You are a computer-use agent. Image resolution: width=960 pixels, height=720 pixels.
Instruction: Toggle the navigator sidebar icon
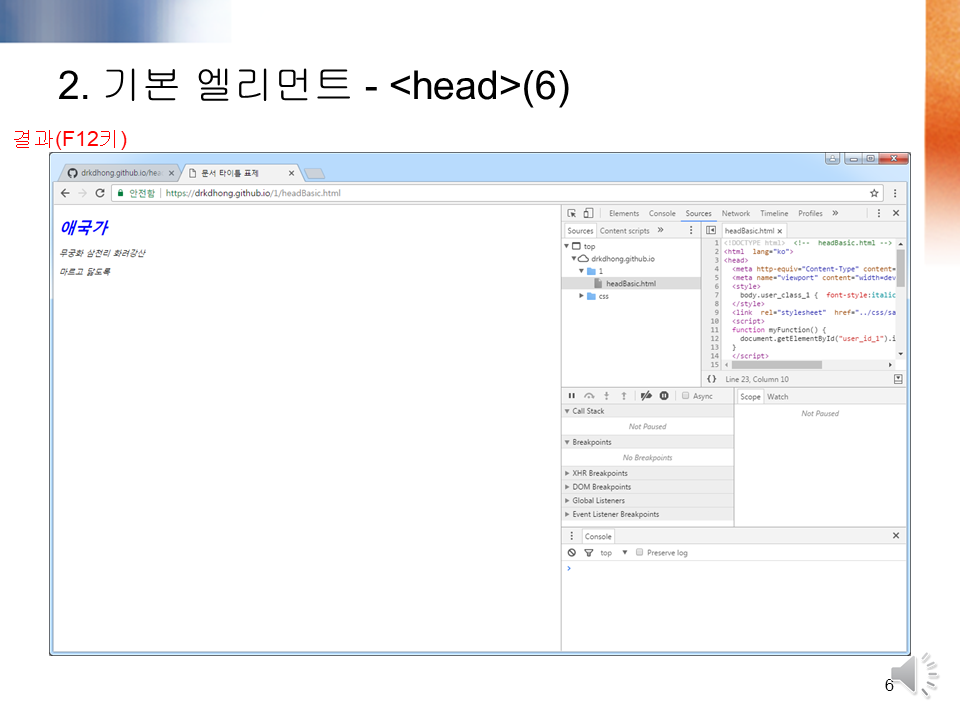(x=711, y=230)
